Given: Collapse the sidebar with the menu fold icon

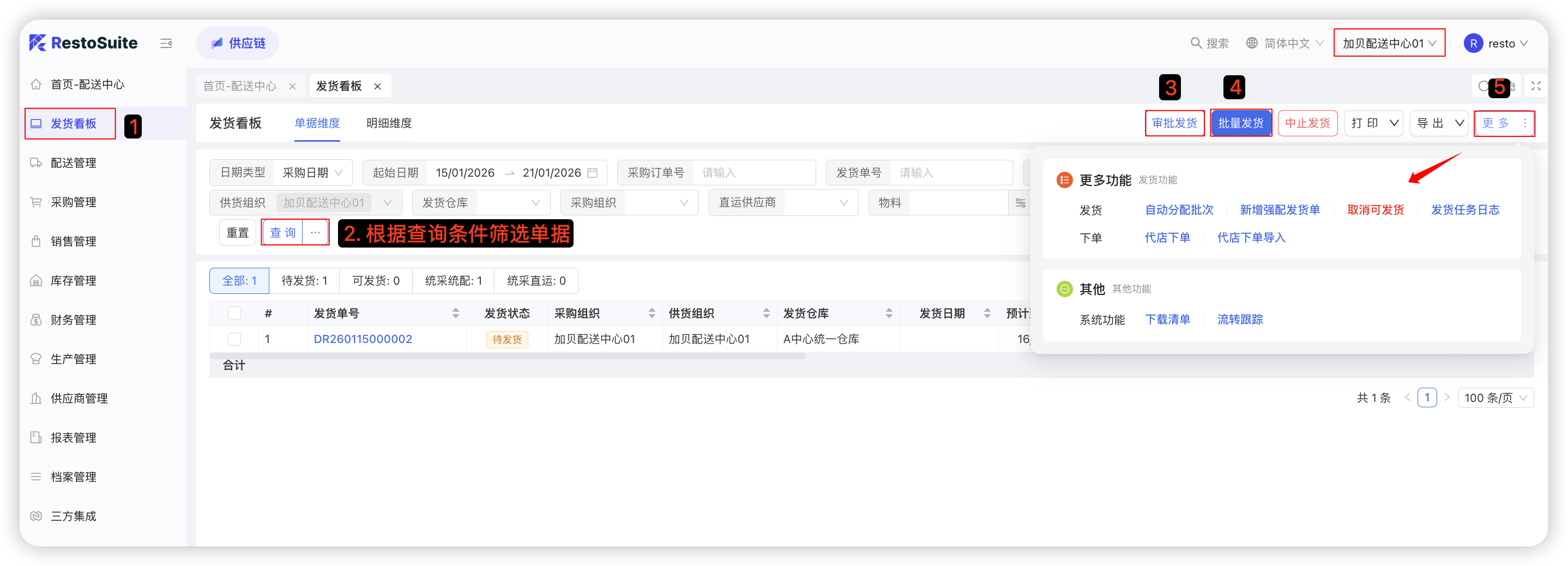Looking at the screenshot, I should [166, 43].
